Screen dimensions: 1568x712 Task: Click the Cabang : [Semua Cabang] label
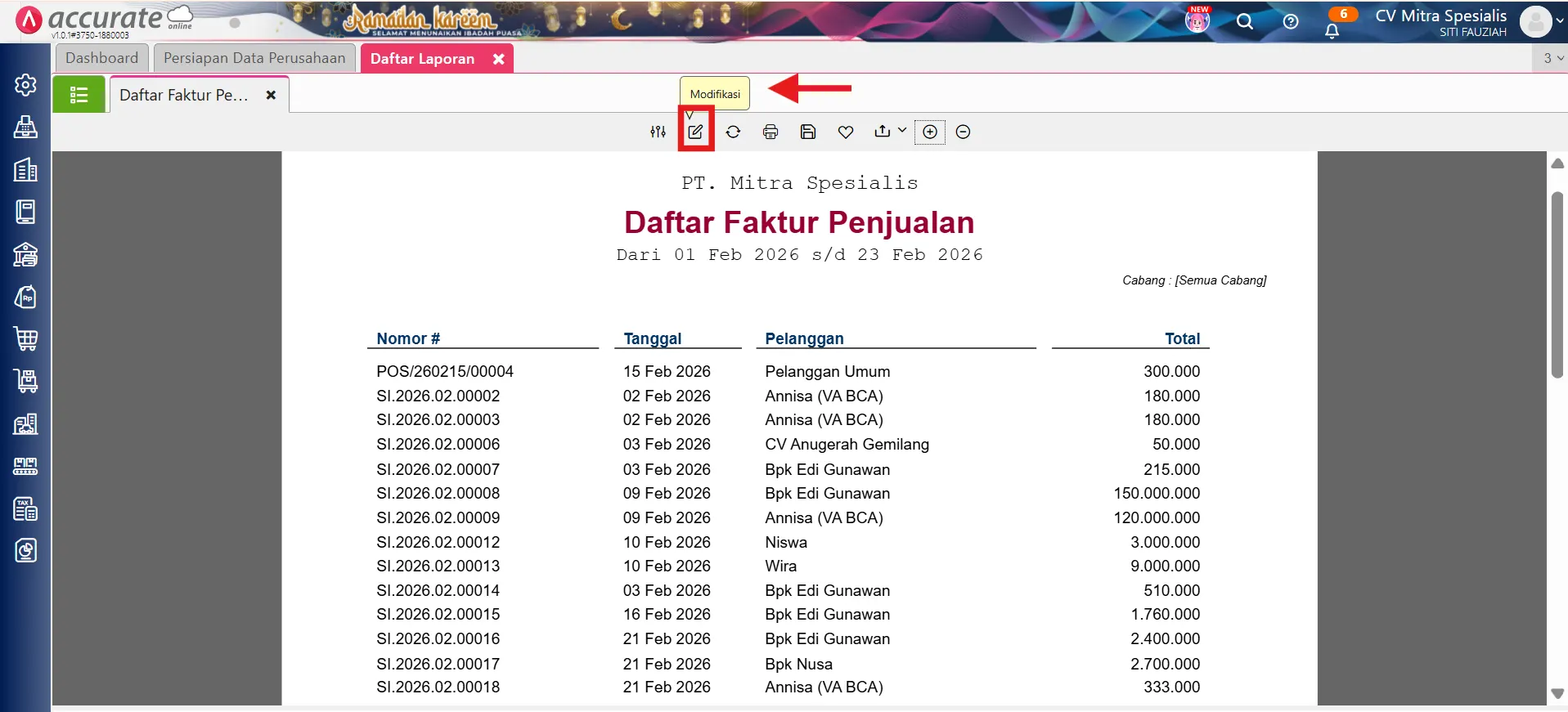[x=1194, y=280]
